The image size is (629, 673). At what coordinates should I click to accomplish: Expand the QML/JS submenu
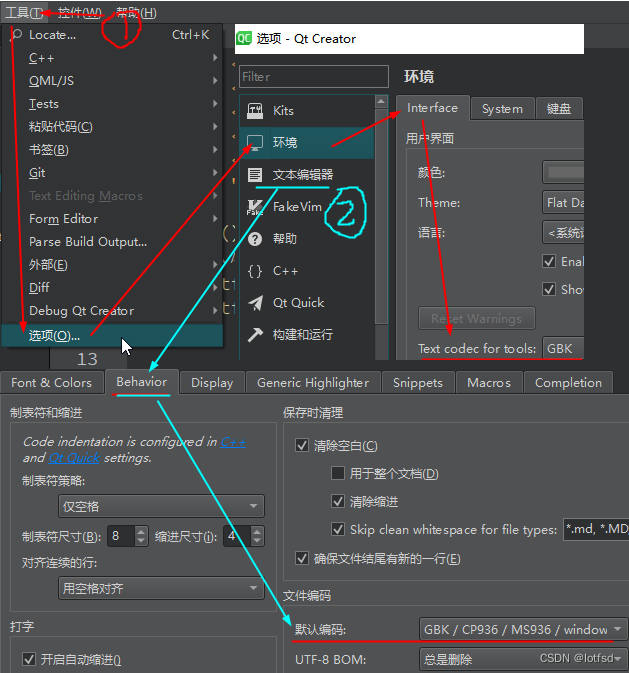[112, 81]
